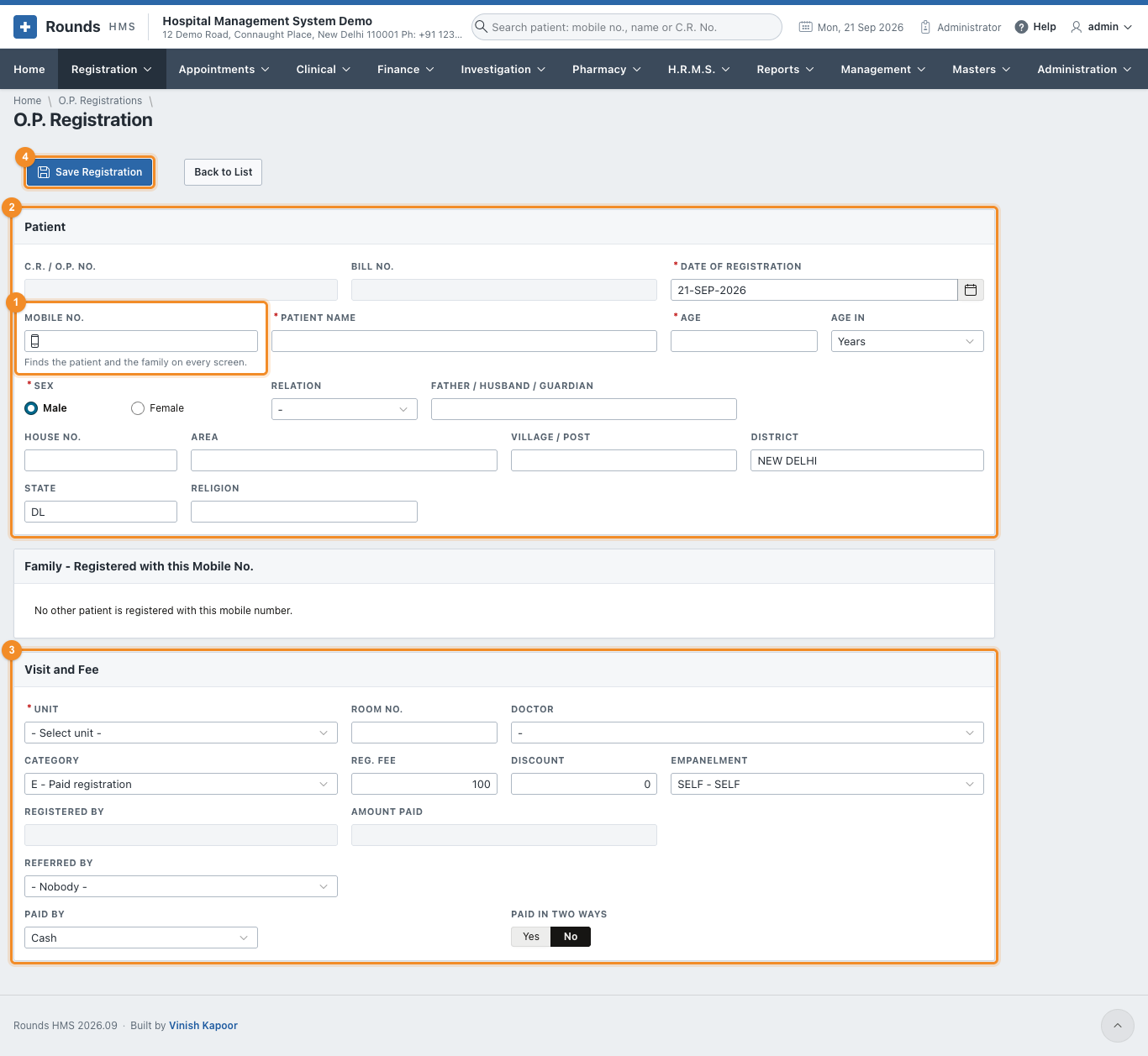Click the Village / Post input field

624,460
